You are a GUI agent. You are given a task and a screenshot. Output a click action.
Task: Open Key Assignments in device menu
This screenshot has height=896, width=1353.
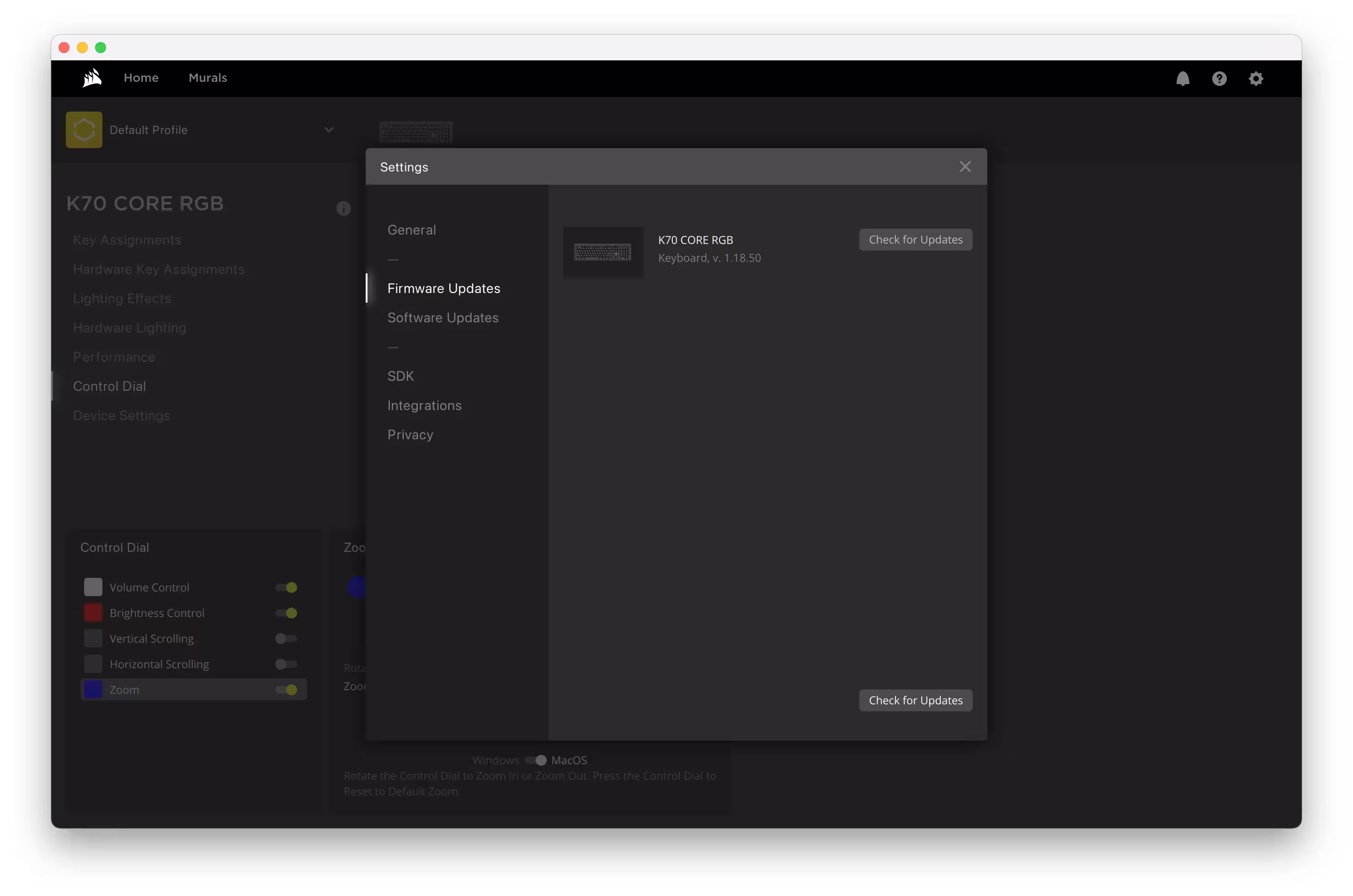[128, 240]
